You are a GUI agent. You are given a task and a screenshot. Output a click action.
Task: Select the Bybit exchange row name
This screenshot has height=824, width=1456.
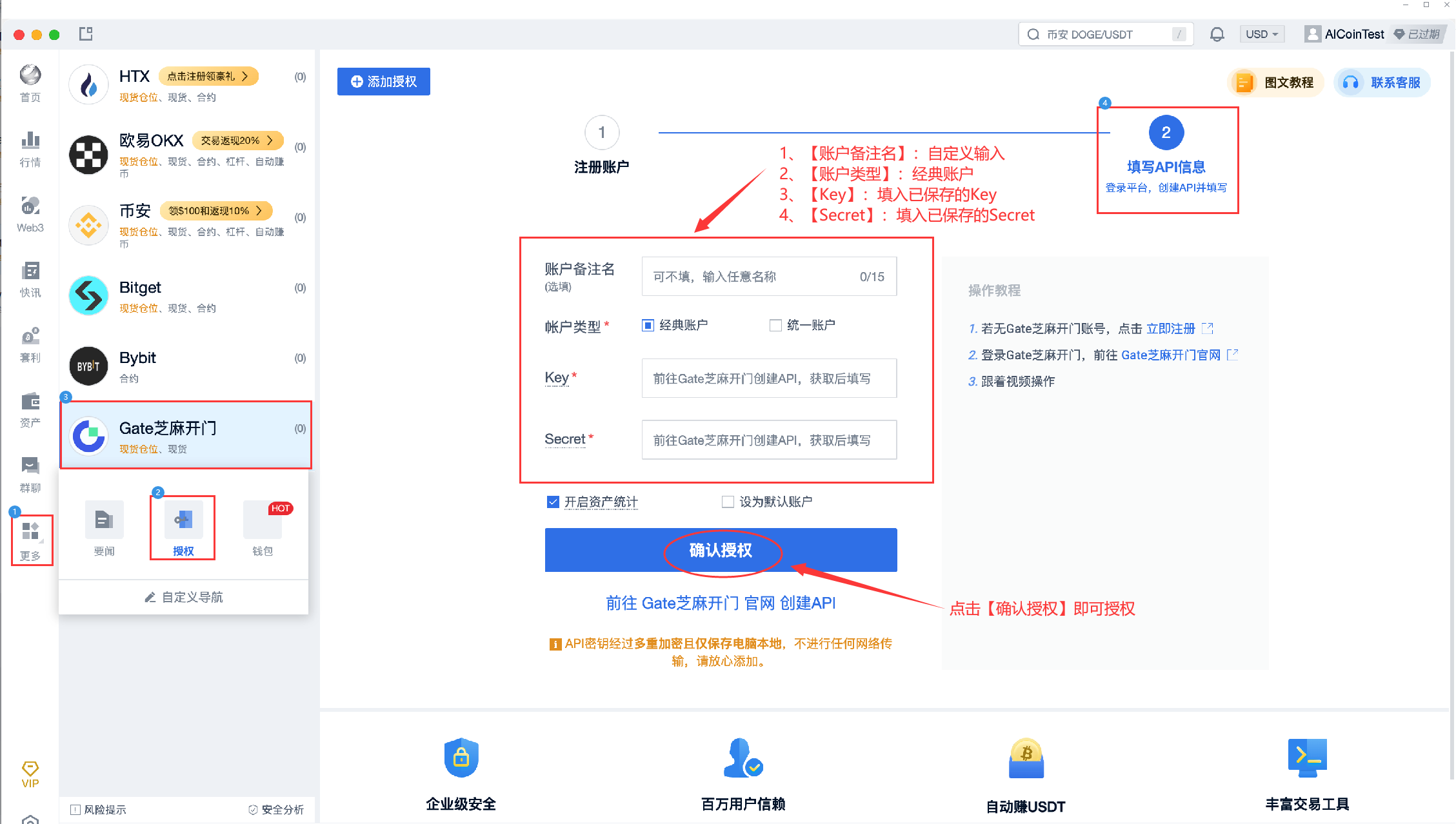(137, 357)
